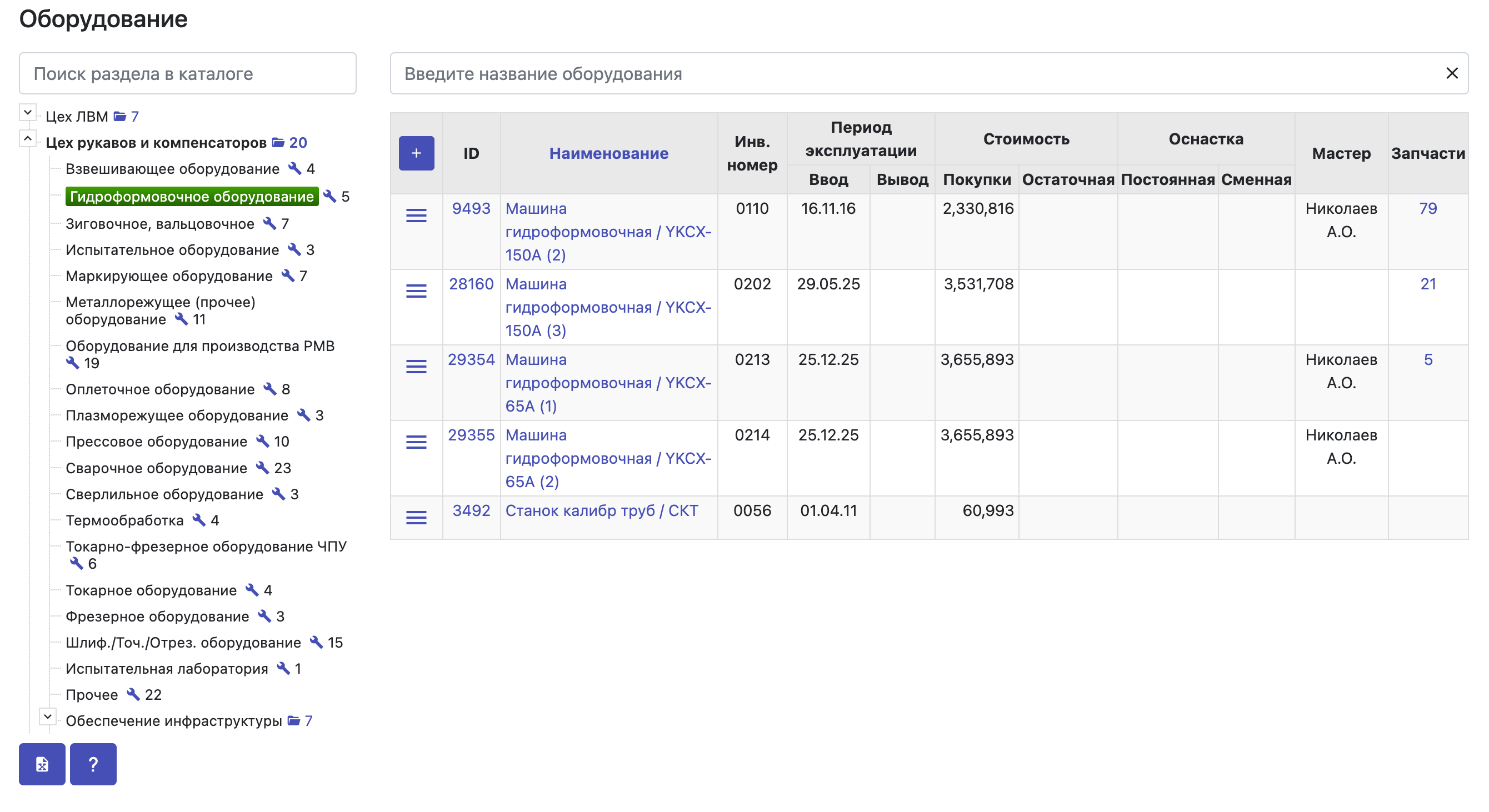The width and height of the screenshot is (1489, 812).
Task: Click the Excel export icon button
Action: pos(42,764)
